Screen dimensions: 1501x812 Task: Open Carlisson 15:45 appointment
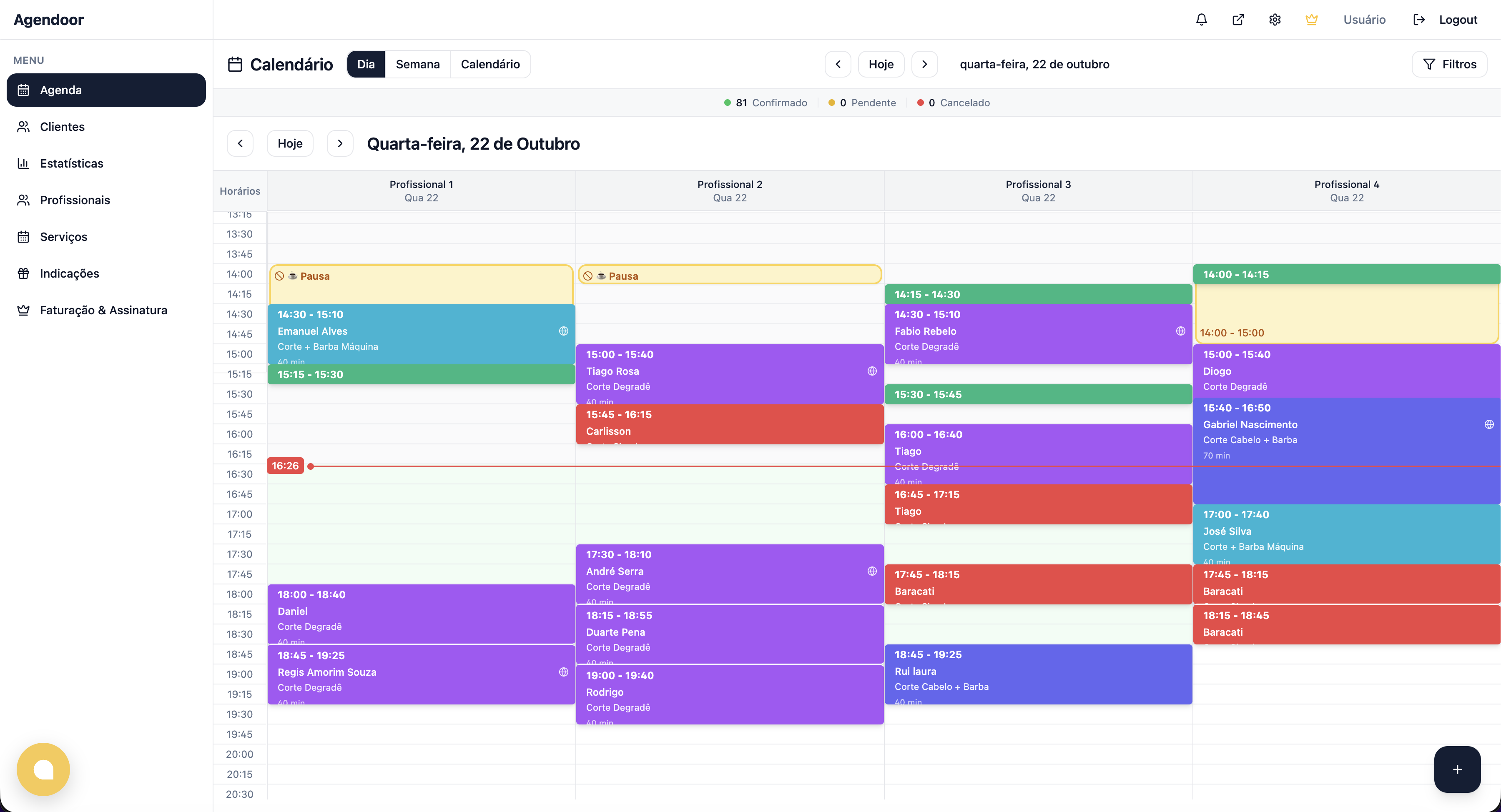tap(730, 425)
